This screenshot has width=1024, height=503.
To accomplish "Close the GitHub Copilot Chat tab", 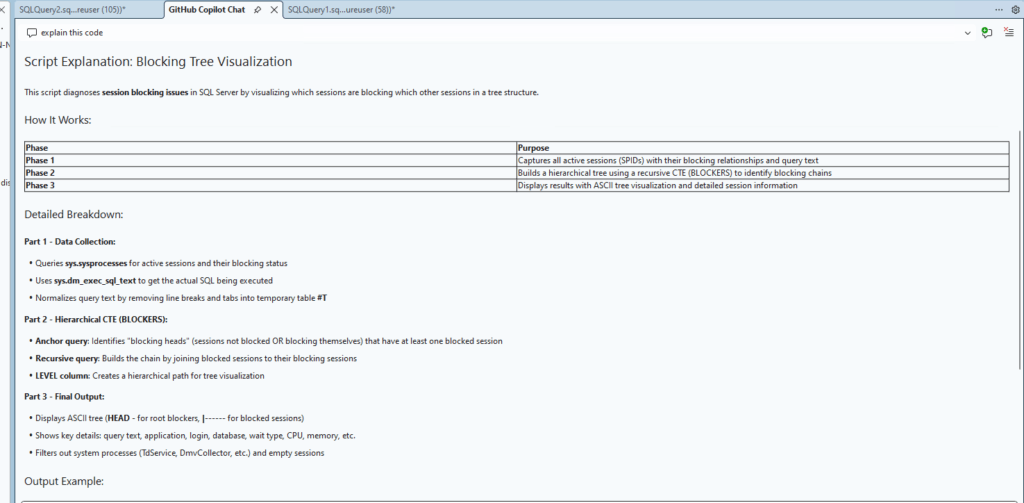I will click(273, 9).
